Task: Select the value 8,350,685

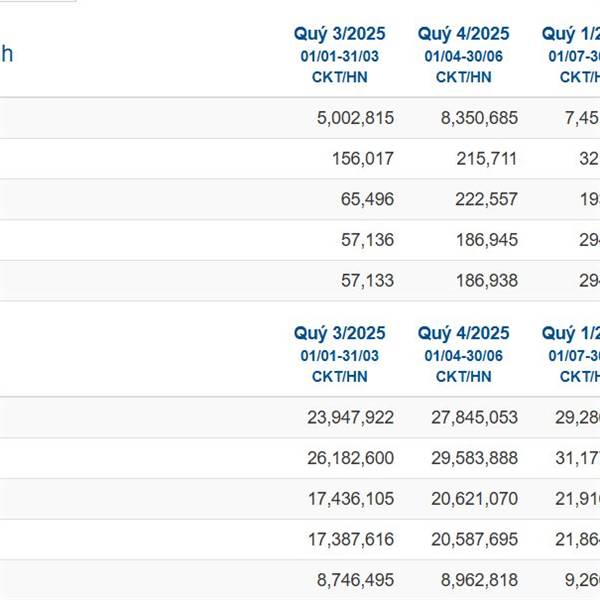Action: [479, 118]
